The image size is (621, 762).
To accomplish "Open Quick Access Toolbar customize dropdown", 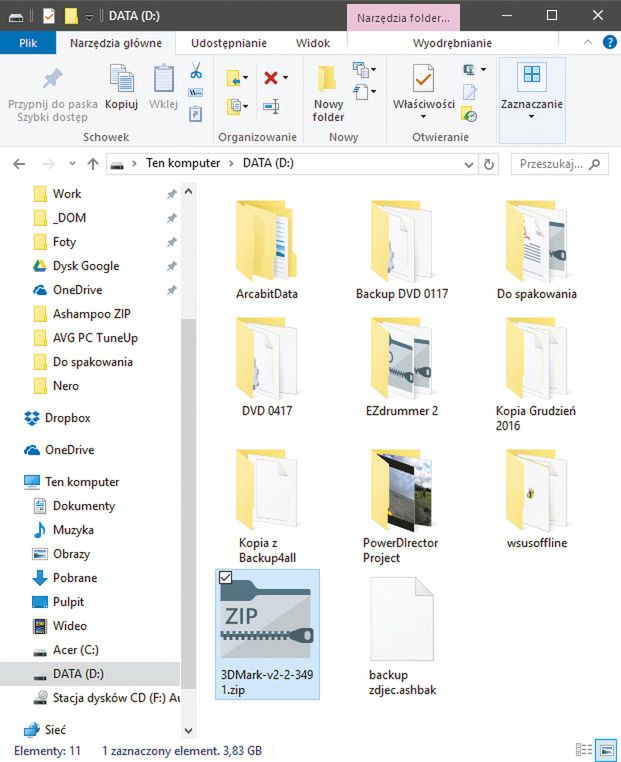I will coord(89,17).
